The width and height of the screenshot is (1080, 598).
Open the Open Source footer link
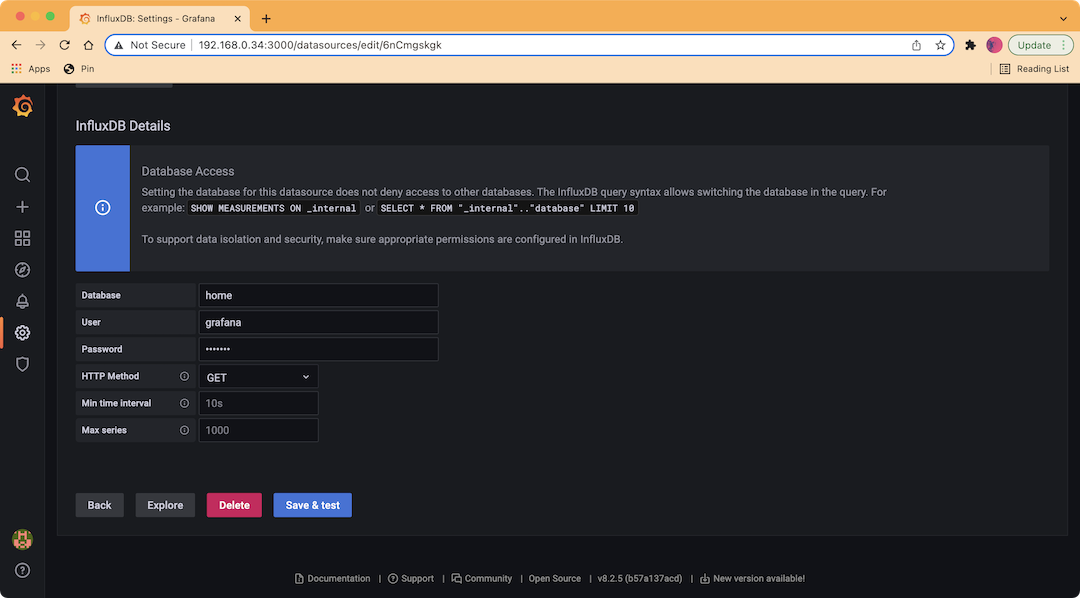point(554,579)
